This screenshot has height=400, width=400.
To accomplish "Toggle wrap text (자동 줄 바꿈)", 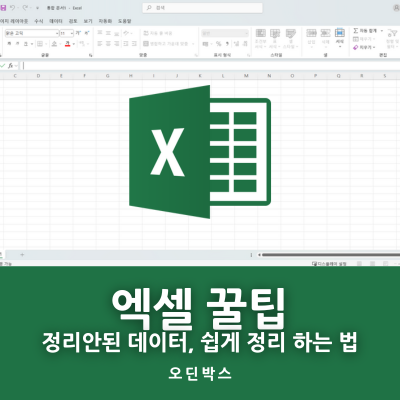I will pyautogui.click(x=158, y=33).
